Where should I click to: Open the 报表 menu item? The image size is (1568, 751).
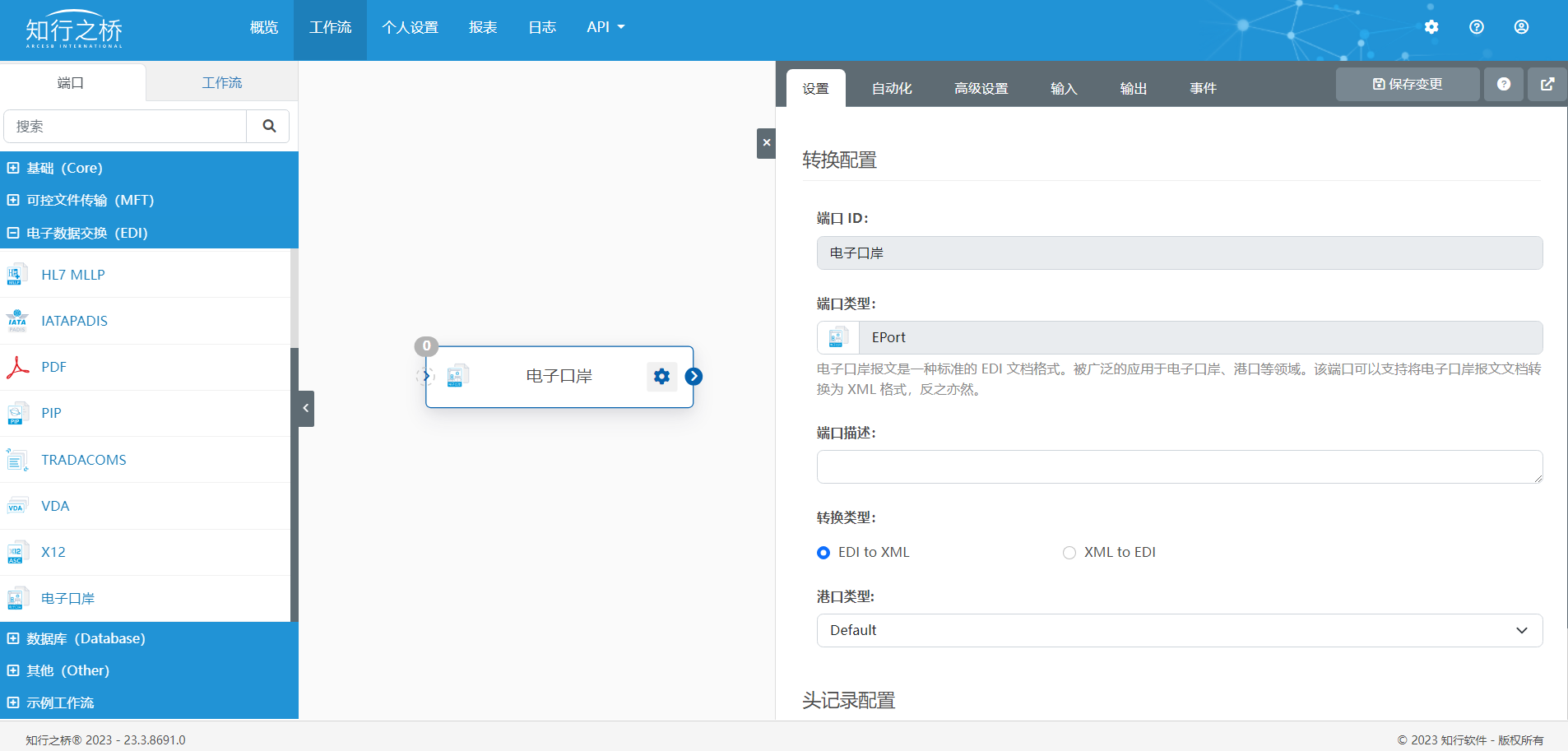pyautogui.click(x=483, y=27)
